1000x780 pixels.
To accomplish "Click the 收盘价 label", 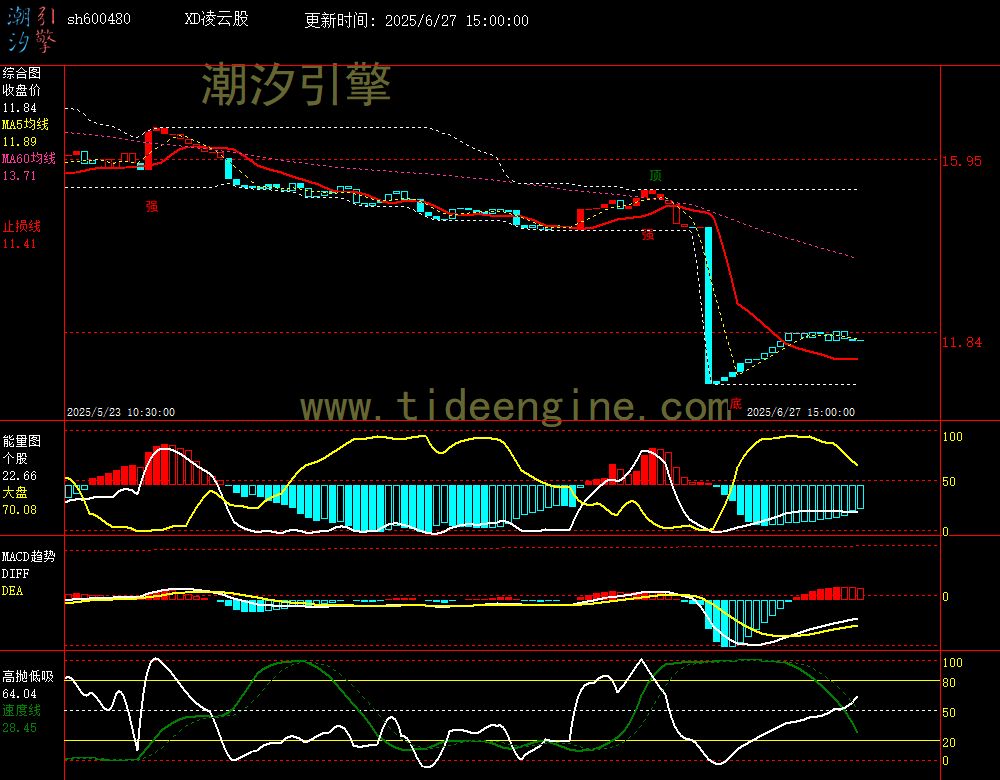I will [21, 91].
